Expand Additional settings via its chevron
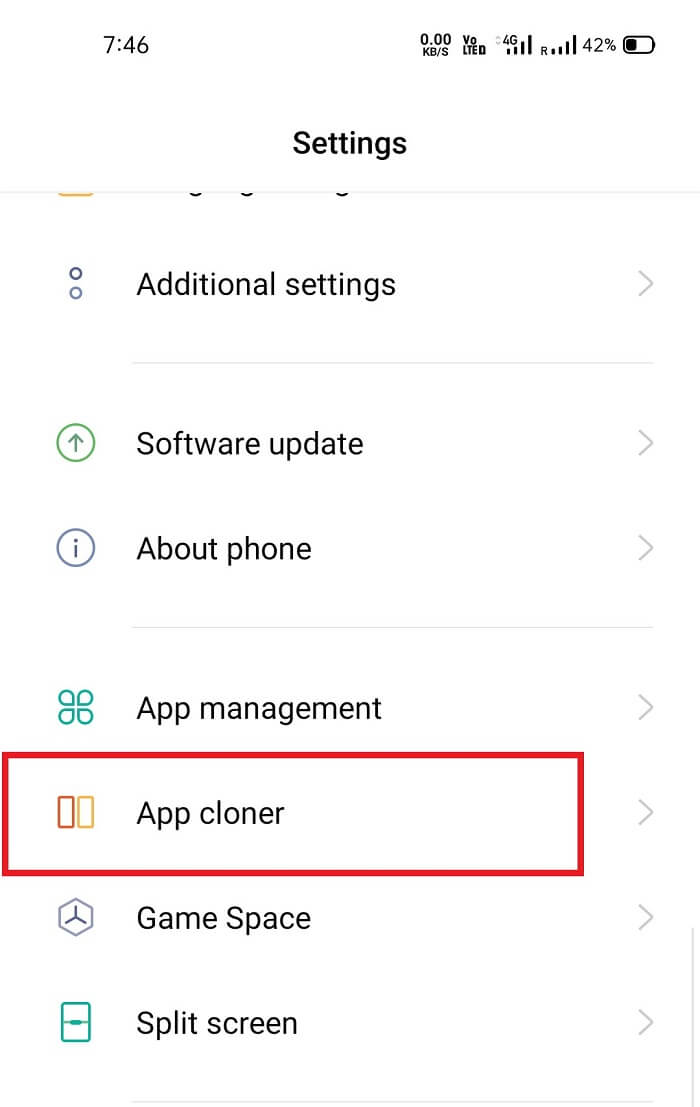 [x=645, y=284]
